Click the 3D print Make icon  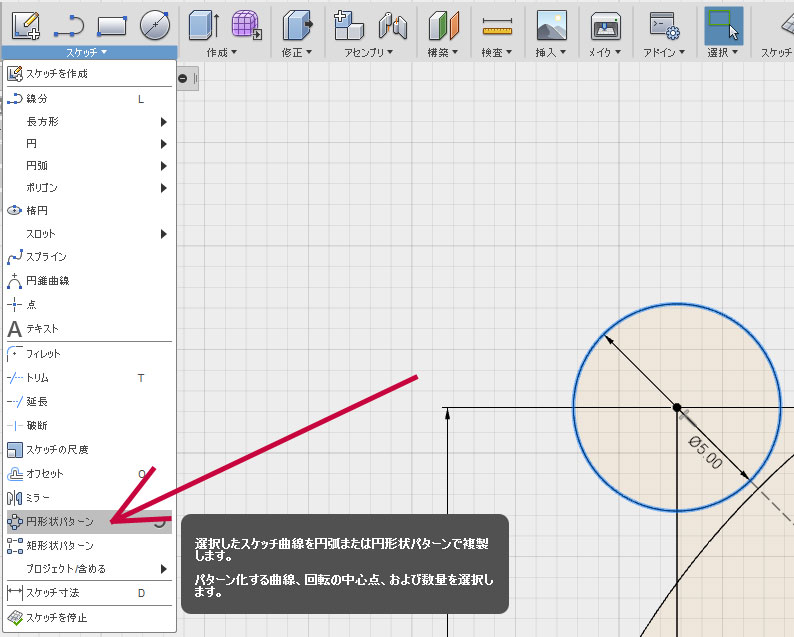pos(606,24)
